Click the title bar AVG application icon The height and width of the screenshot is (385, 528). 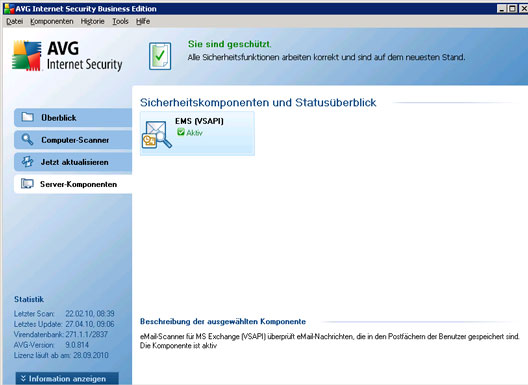click(x=9, y=8)
